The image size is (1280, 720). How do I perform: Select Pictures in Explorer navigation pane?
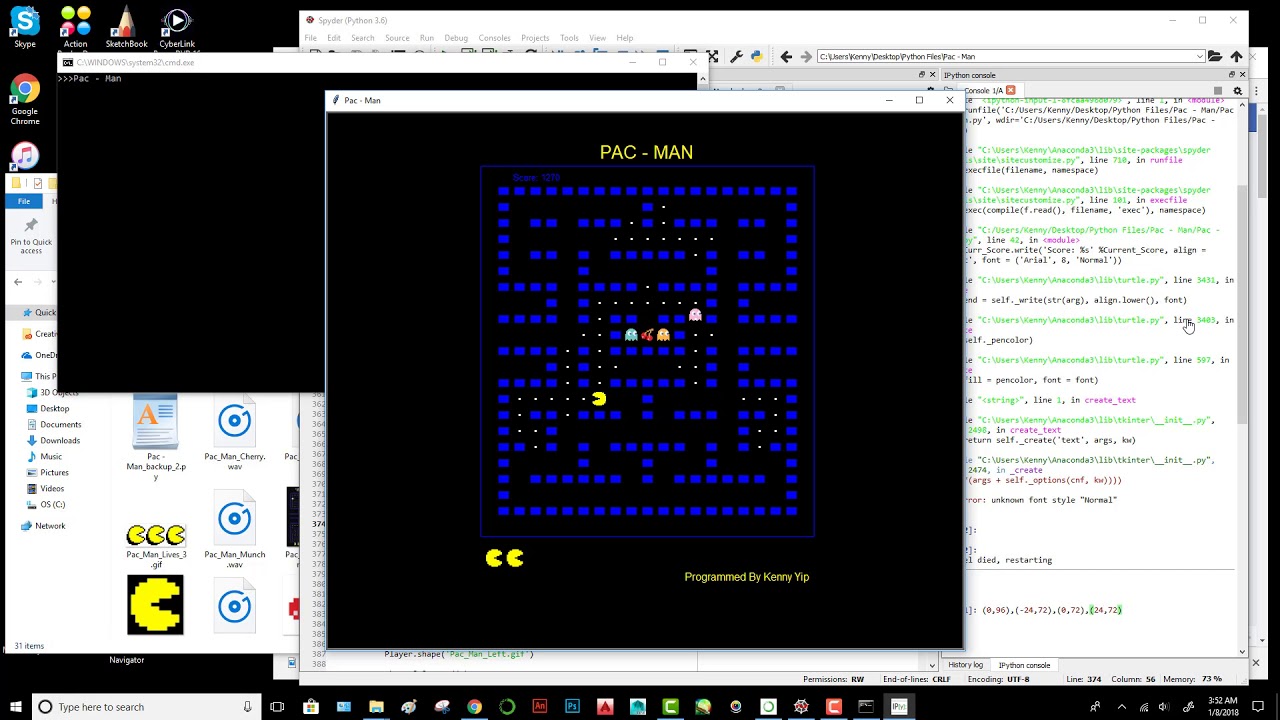55,472
